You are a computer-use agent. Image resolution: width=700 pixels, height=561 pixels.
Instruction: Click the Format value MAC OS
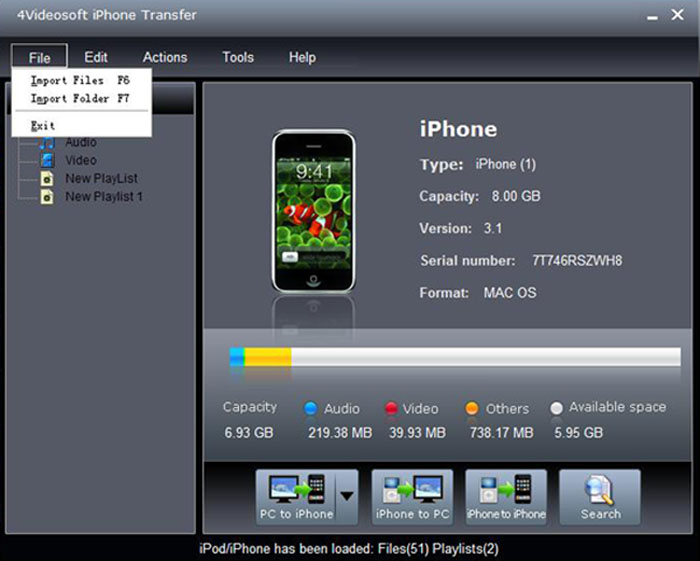(510, 293)
